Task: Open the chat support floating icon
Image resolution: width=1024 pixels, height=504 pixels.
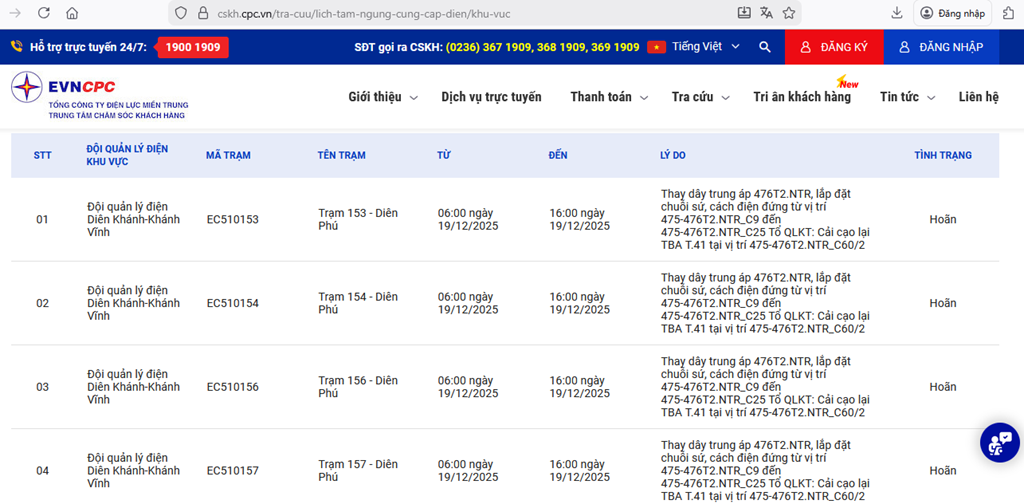Action: click(998, 442)
